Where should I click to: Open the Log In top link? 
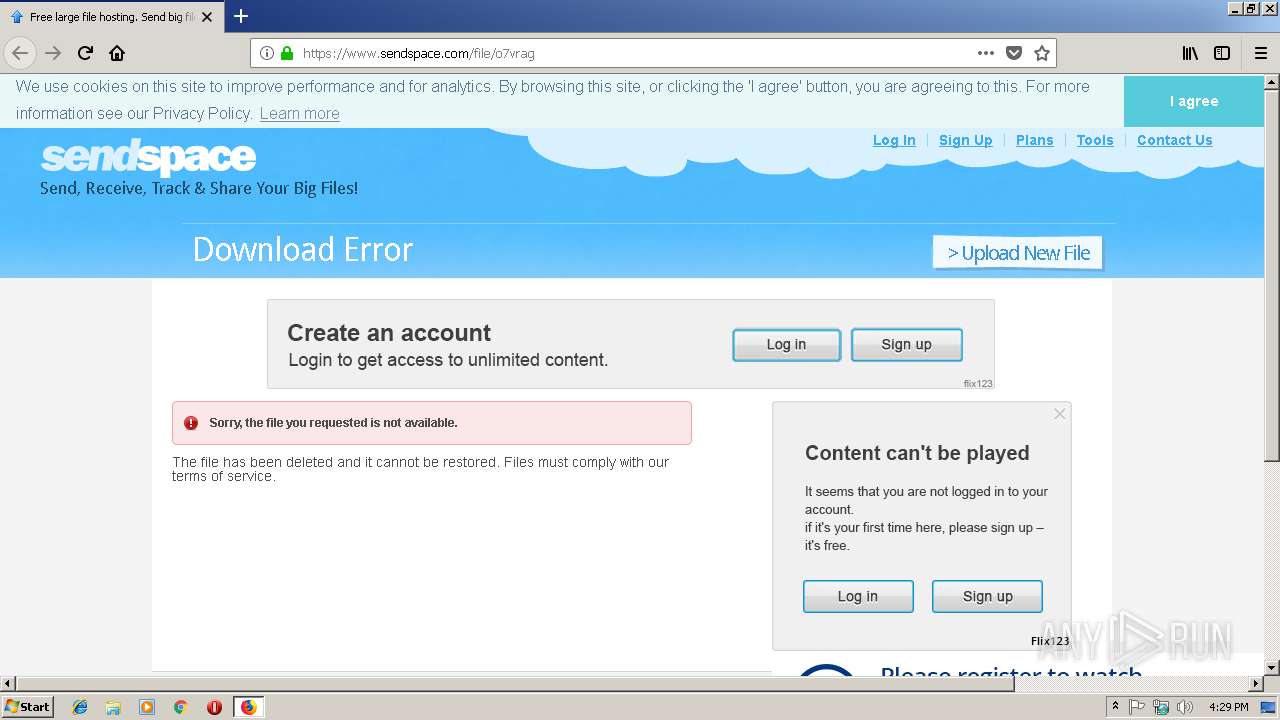894,140
